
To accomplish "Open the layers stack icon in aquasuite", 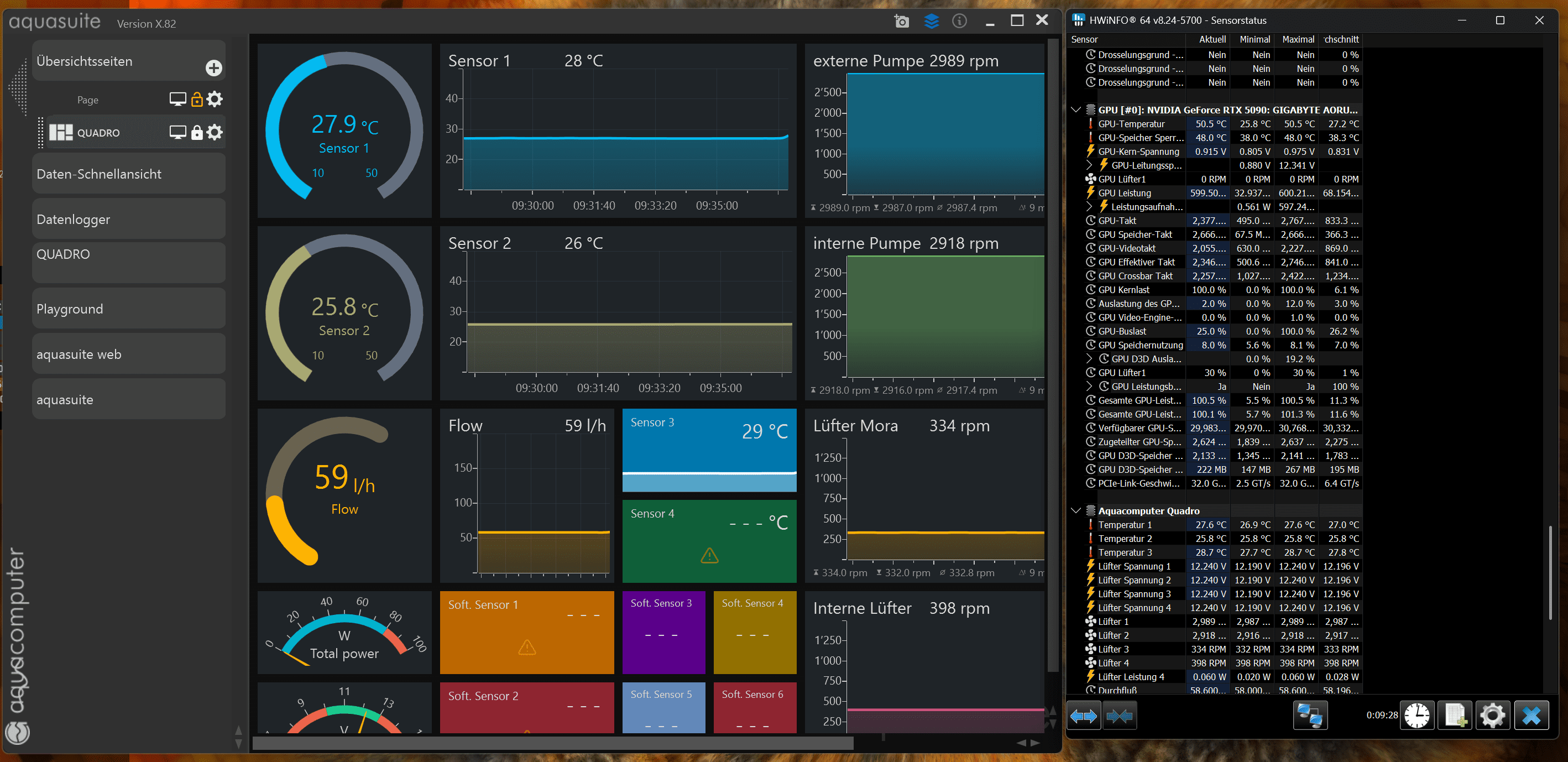I will (x=931, y=22).
